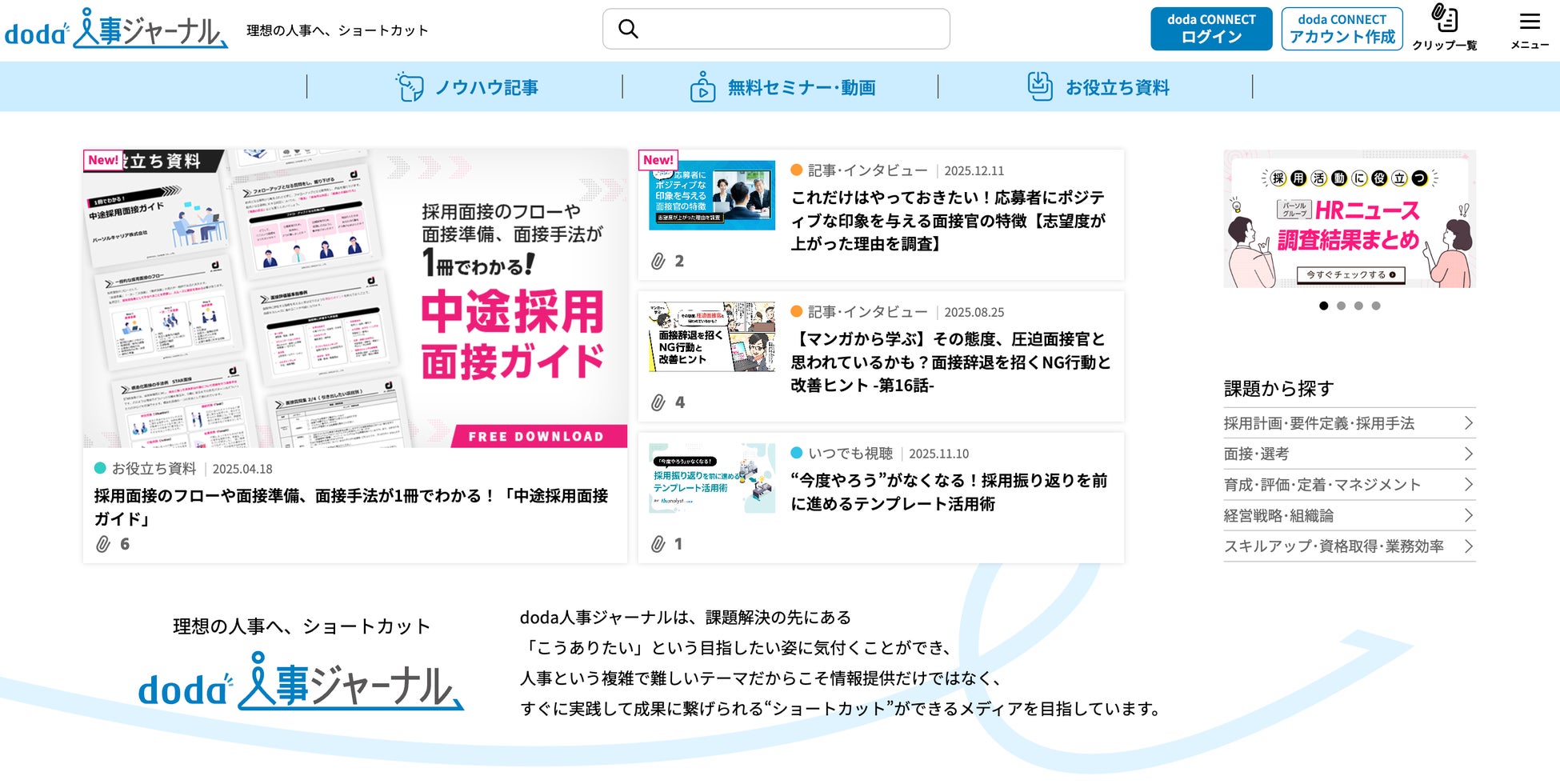Click the 今すぐチェックする banner button
Viewport: 1560px width, 784px height.
(1350, 274)
